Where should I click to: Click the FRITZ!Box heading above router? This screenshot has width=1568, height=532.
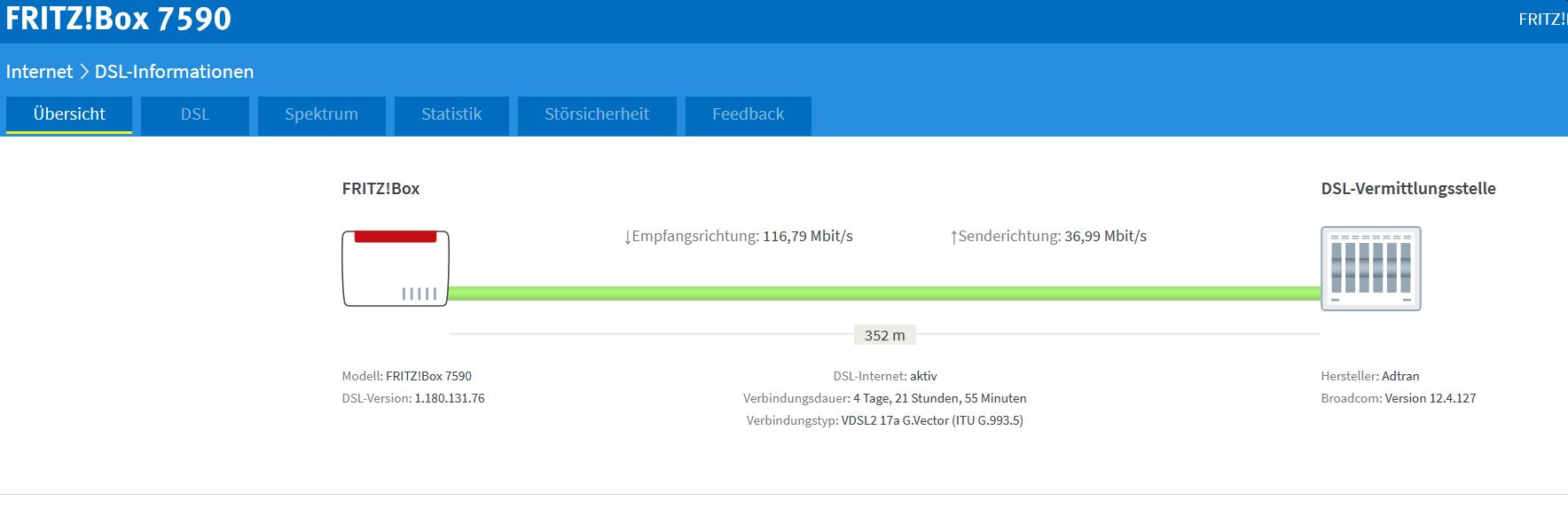[x=381, y=188]
